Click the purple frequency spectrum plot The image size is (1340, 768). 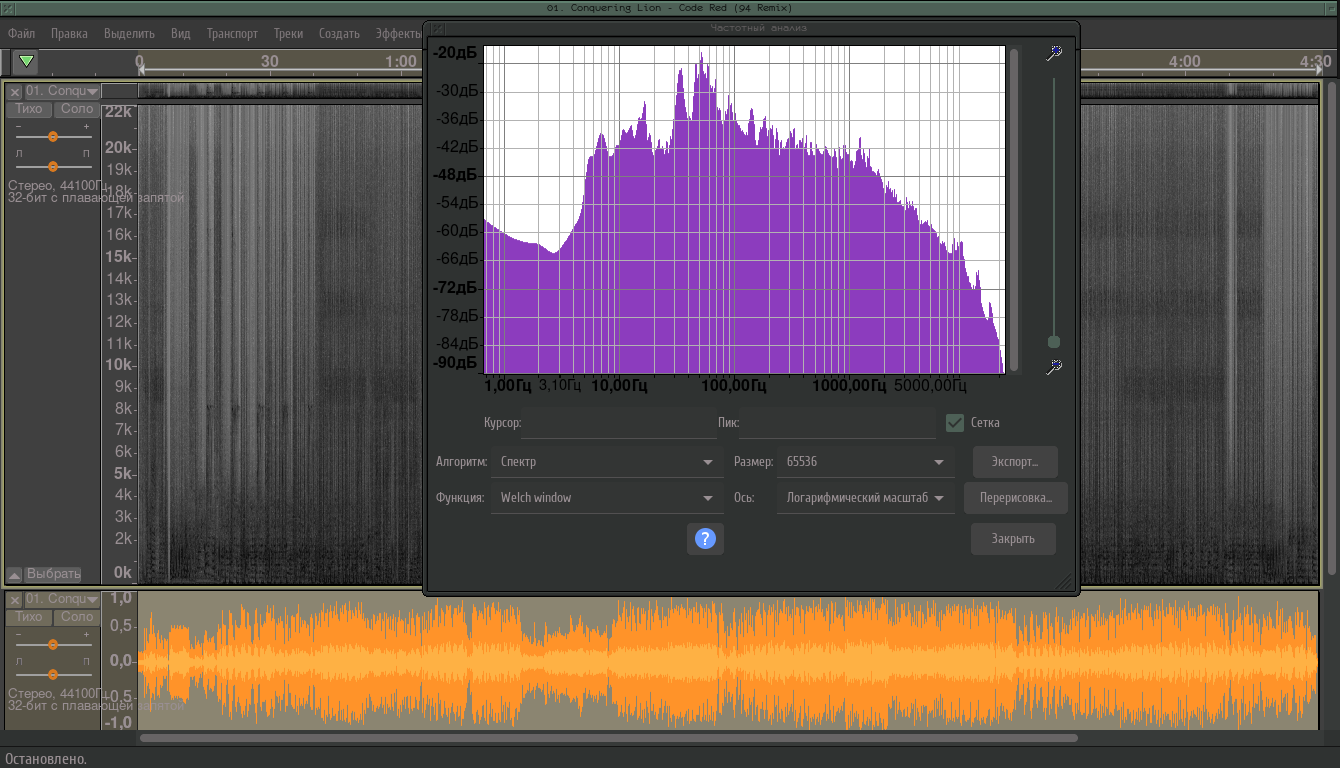pyautogui.click(x=744, y=209)
